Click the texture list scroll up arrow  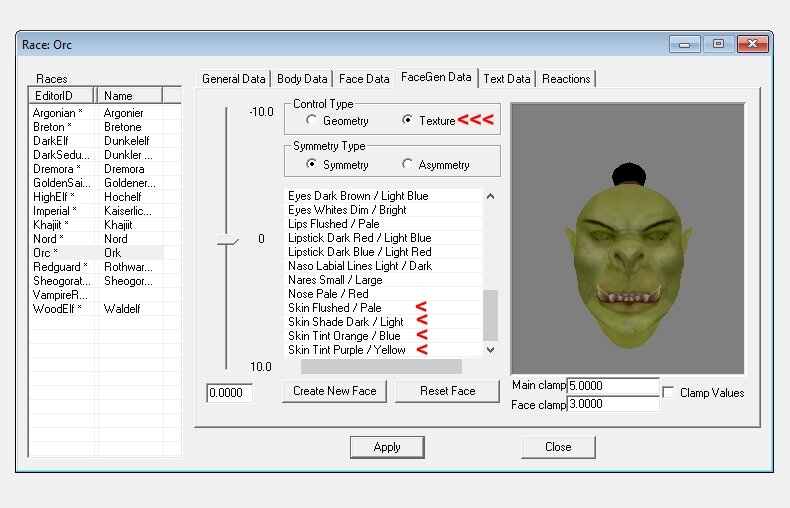point(490,196)
